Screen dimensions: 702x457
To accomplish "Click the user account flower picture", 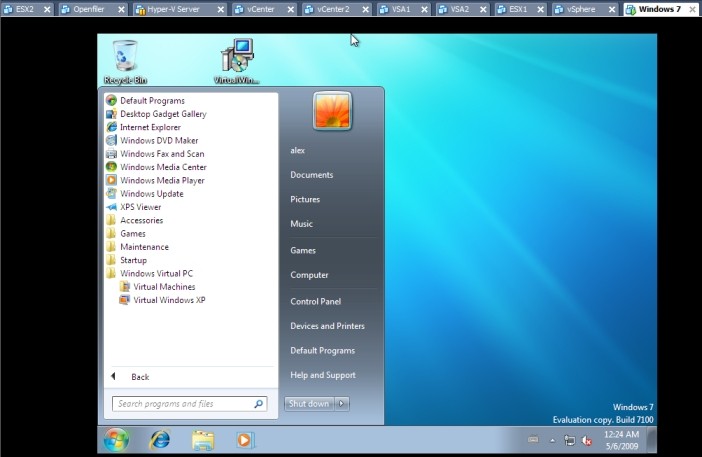I will tap(332, 111).
